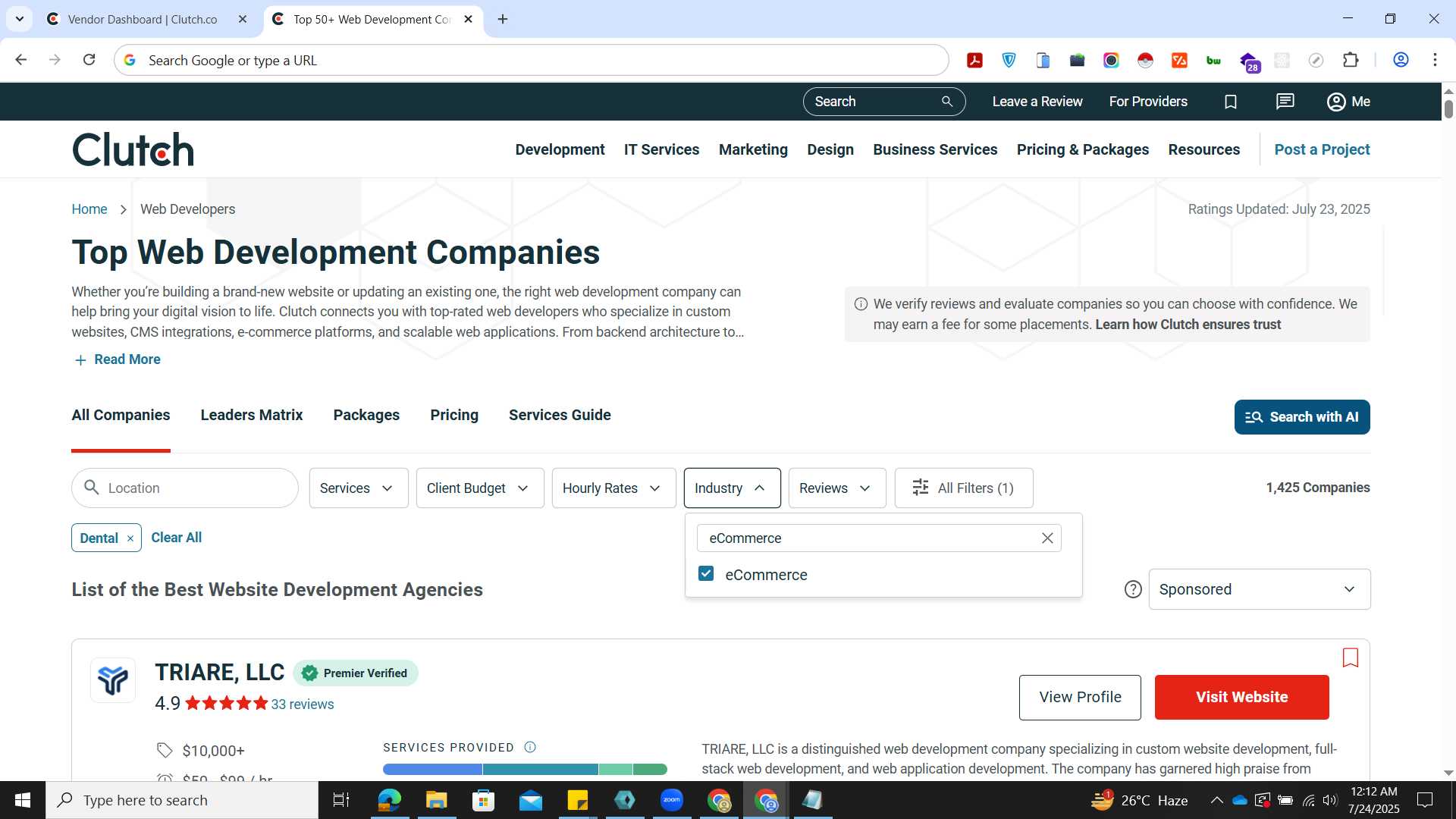1456x819 pixels.
Task: Open the Sponsored sort dropdown
Action: [1259, 589]
